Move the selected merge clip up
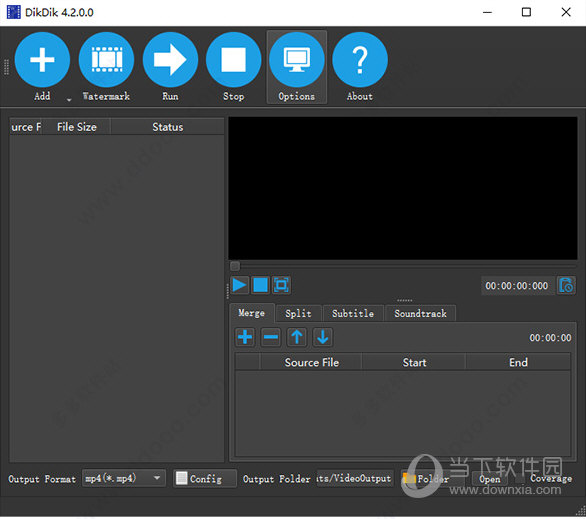This screenshot has height=519, width=586. pos(297,337)
